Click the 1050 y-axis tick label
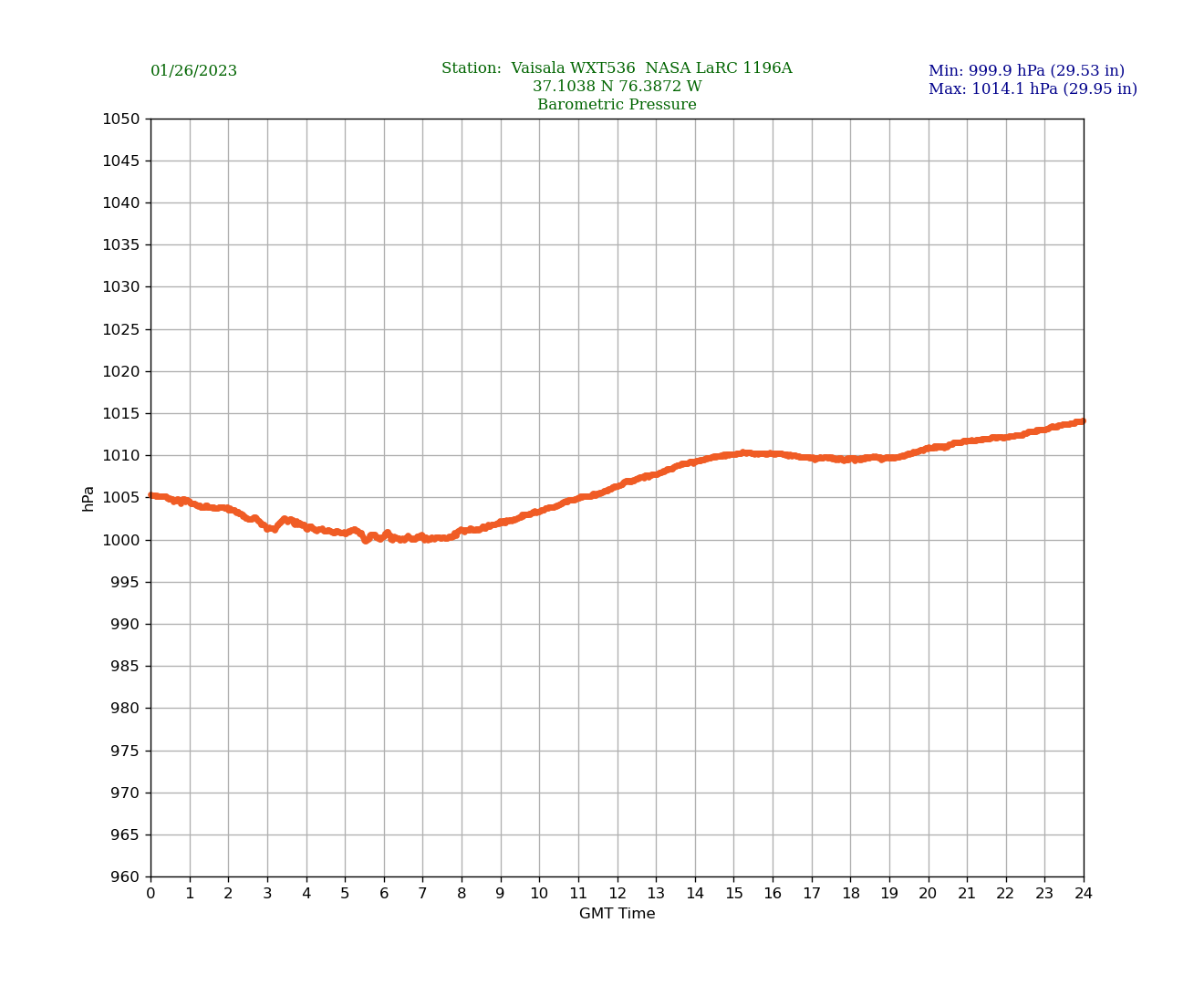 point(120,119)
